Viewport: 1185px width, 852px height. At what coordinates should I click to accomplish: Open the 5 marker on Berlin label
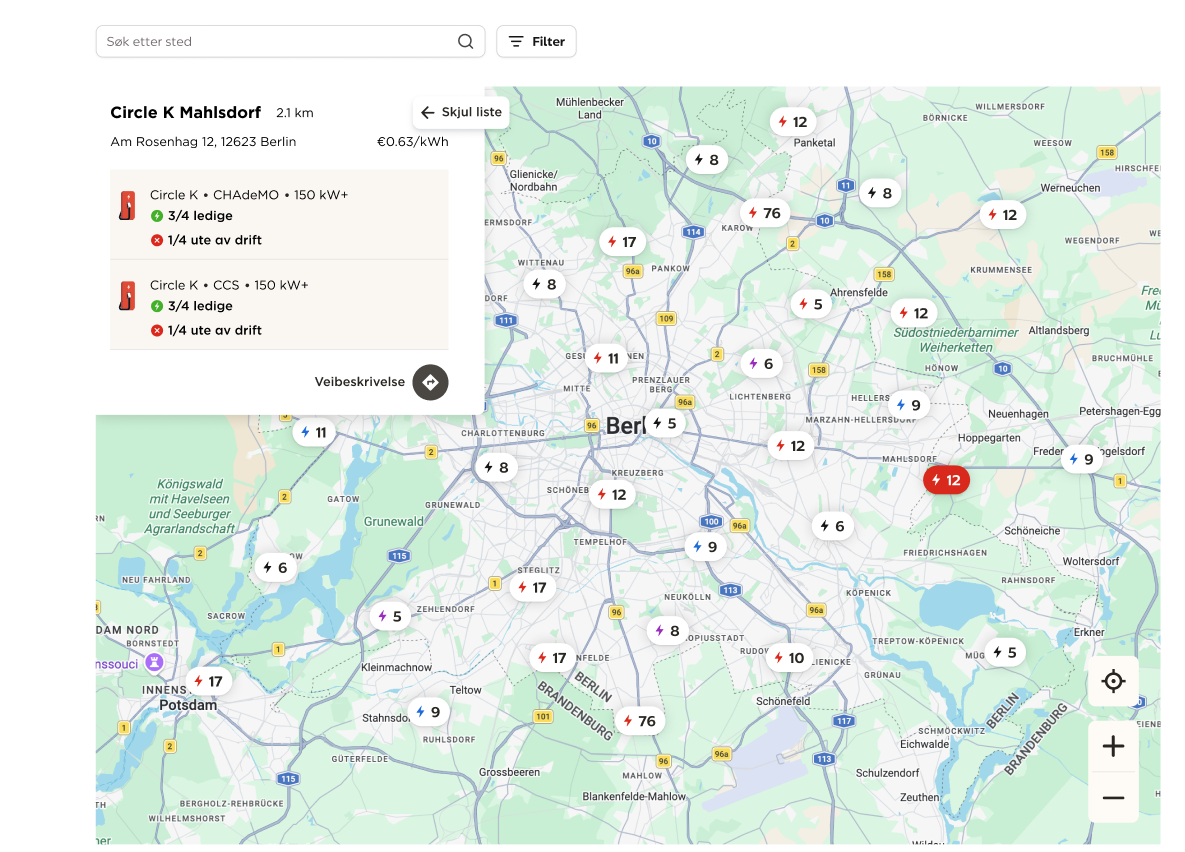tap(665, 423)
